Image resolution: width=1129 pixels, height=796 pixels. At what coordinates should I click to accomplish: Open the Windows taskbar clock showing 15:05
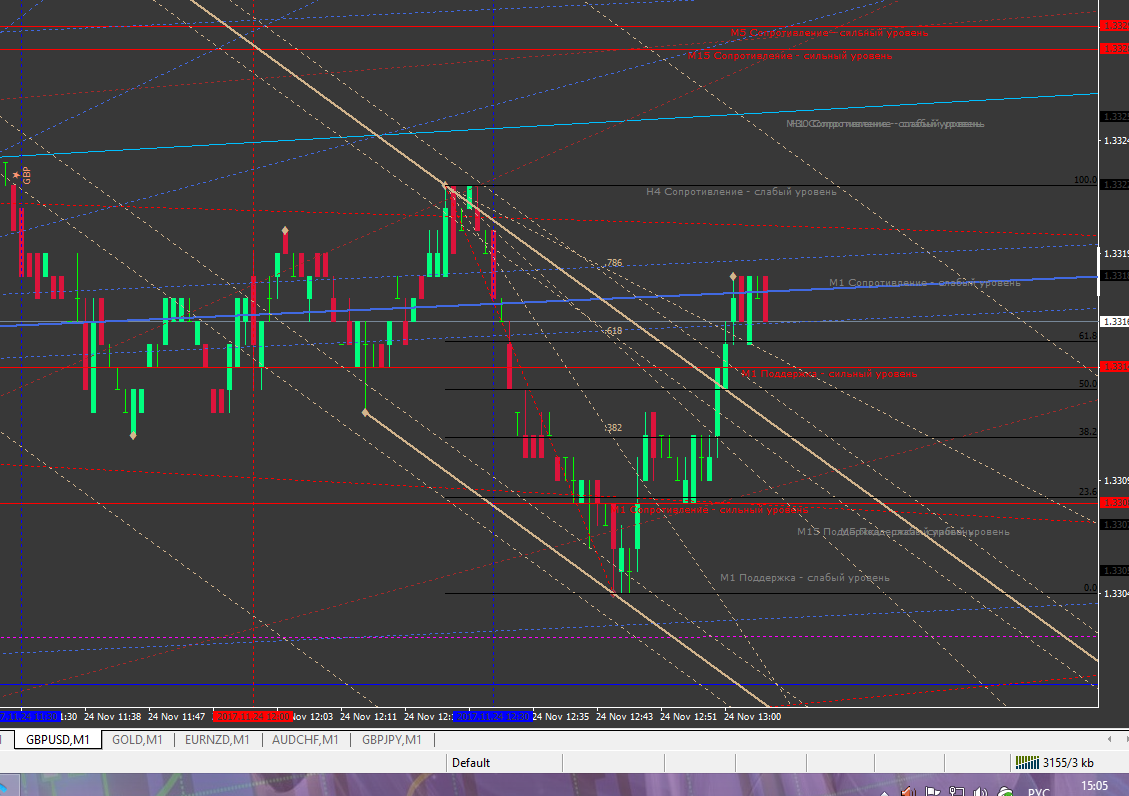(1094, 785)
